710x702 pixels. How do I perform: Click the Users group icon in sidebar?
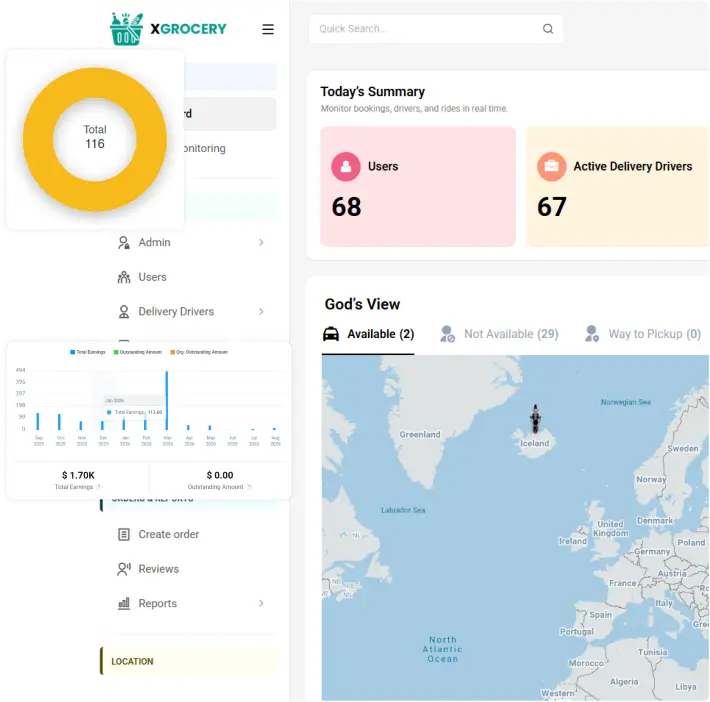click(124, 277)
